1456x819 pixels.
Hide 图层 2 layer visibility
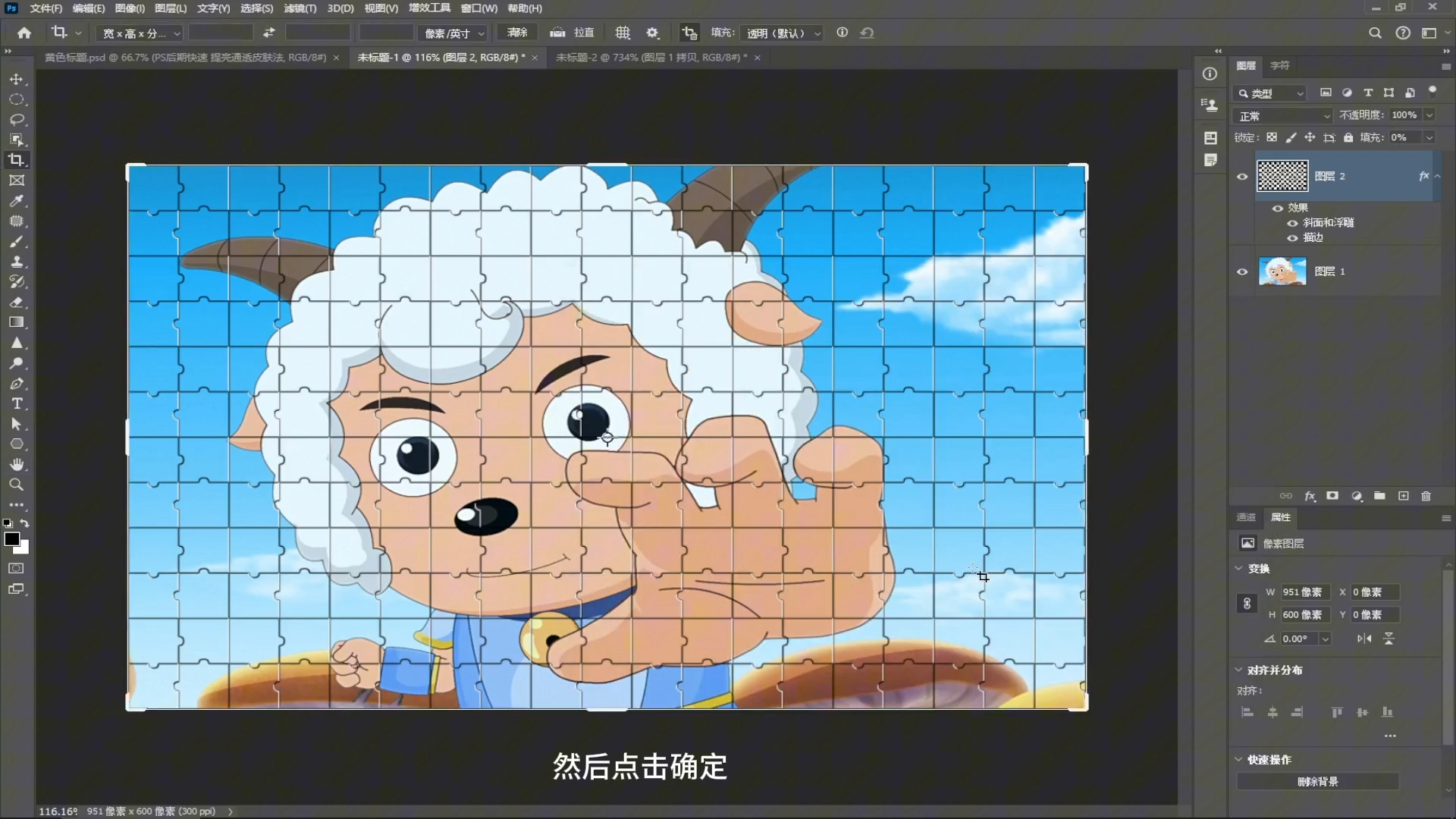pyautogui.click(x=1242, y=177)
